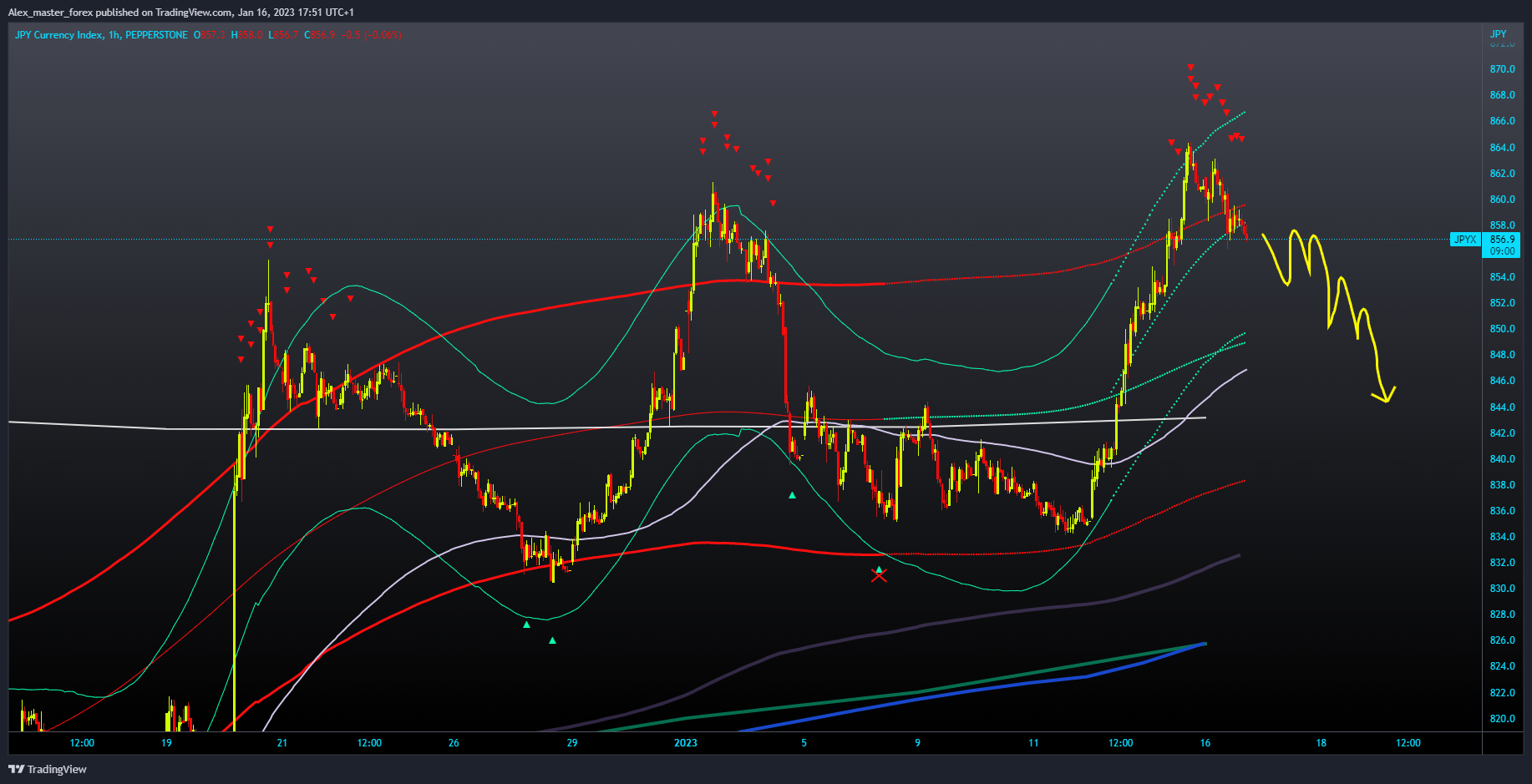The image size is (1532, 784).
Task: Click the 848.0 price axis label
Action: point(1502,355)
